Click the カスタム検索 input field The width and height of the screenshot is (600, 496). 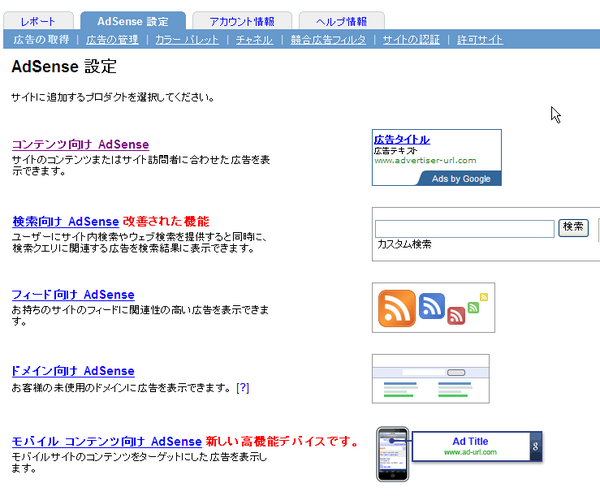tap(465, 228)
